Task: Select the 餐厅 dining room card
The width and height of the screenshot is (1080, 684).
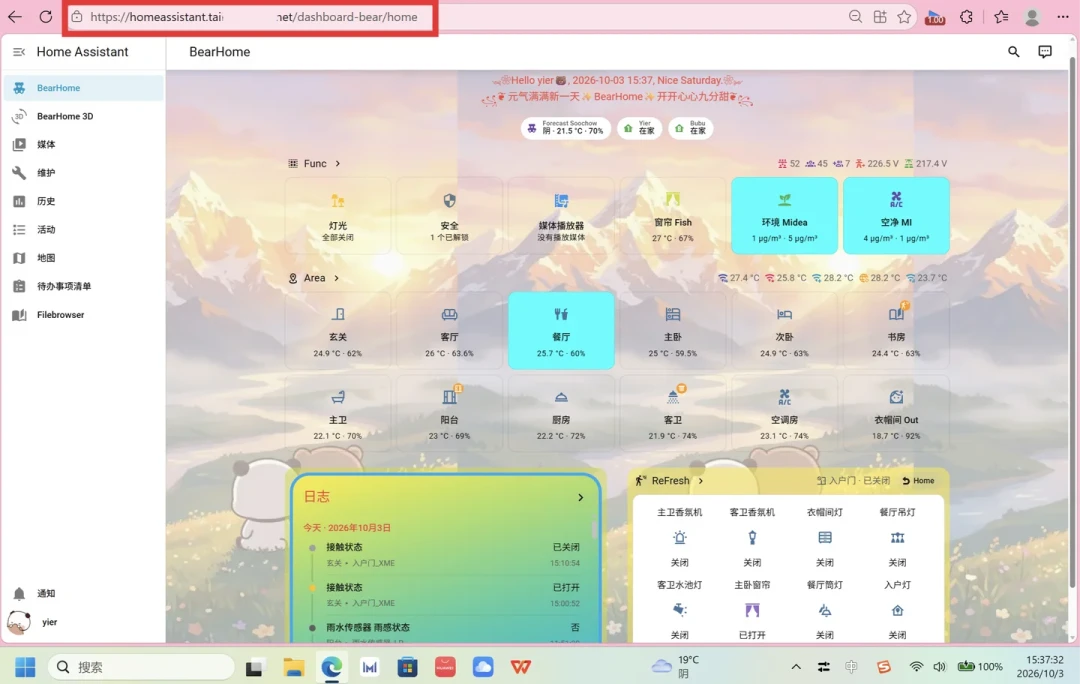Action: click(x=561, y=331)
